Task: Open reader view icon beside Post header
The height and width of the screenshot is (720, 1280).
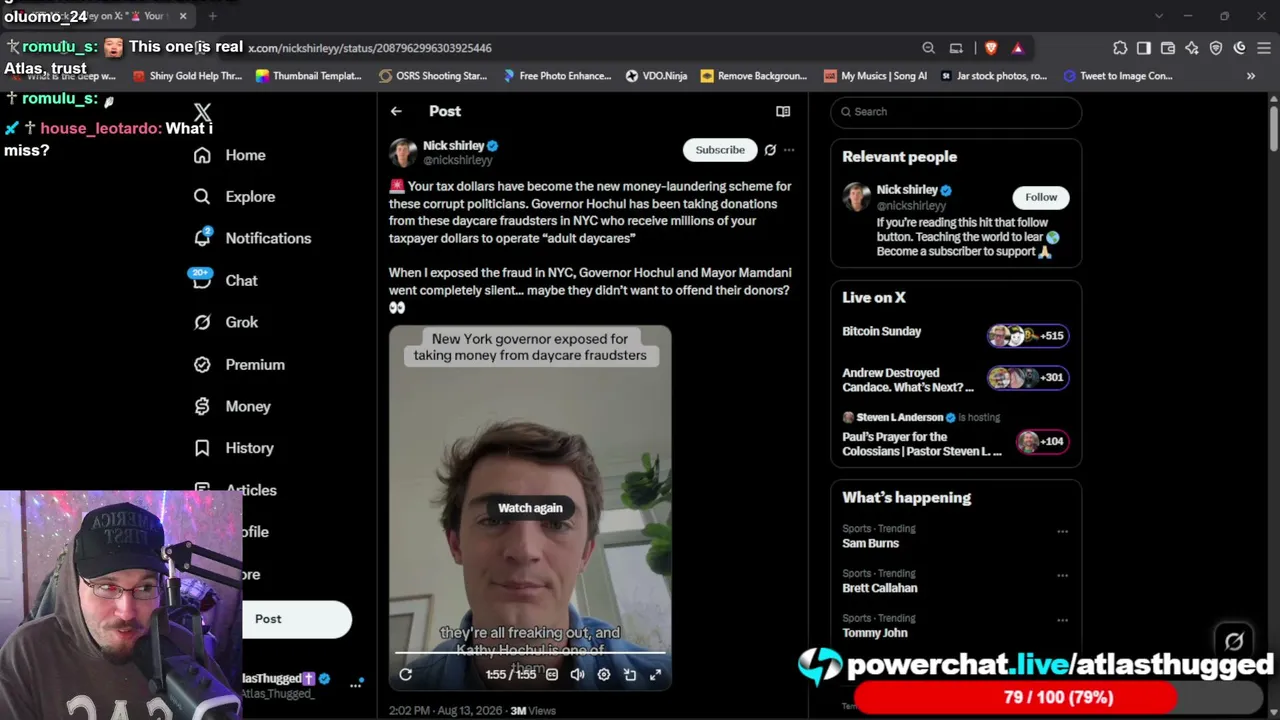Action: click(783, 111)
